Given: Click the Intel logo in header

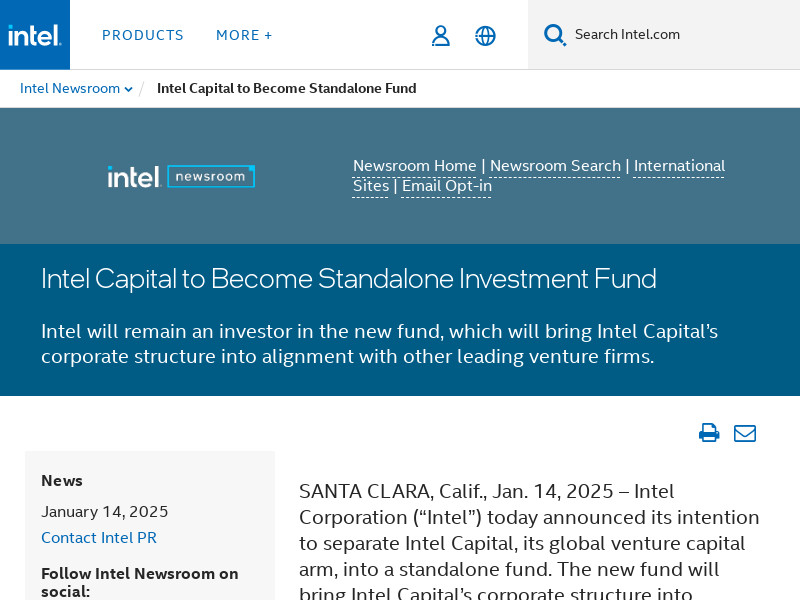Looking at the screenshot, I should tap(35, 35).
